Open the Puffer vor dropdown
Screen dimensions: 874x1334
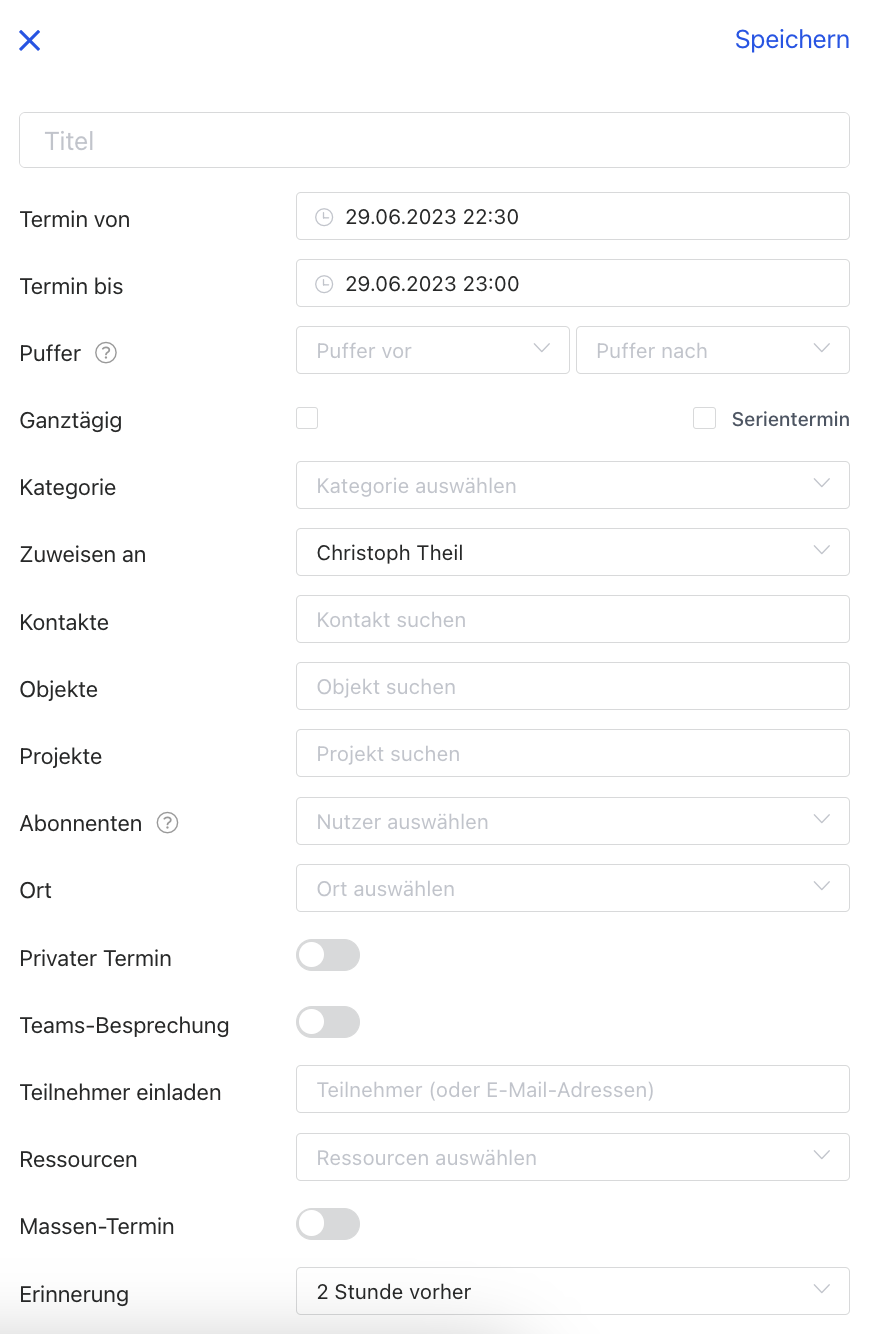tap(432, 350)
